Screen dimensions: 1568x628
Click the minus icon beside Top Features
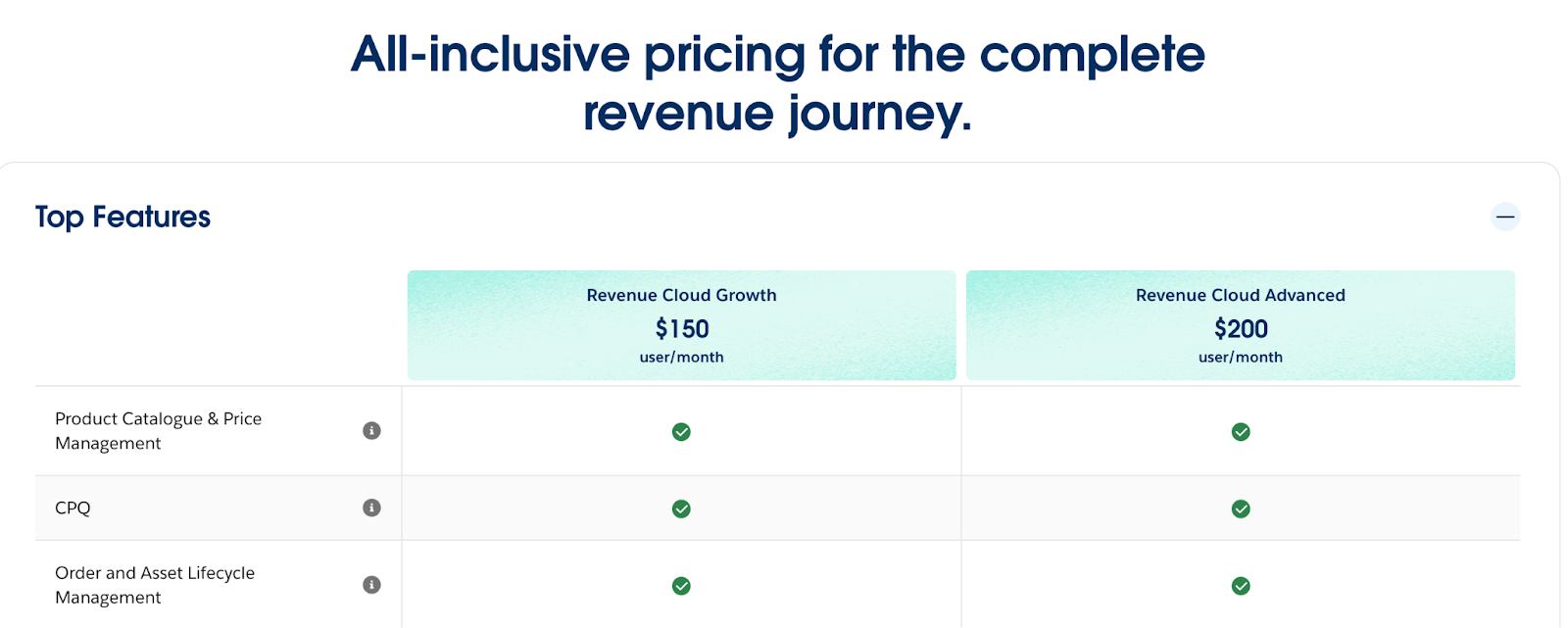(1504, 217)
